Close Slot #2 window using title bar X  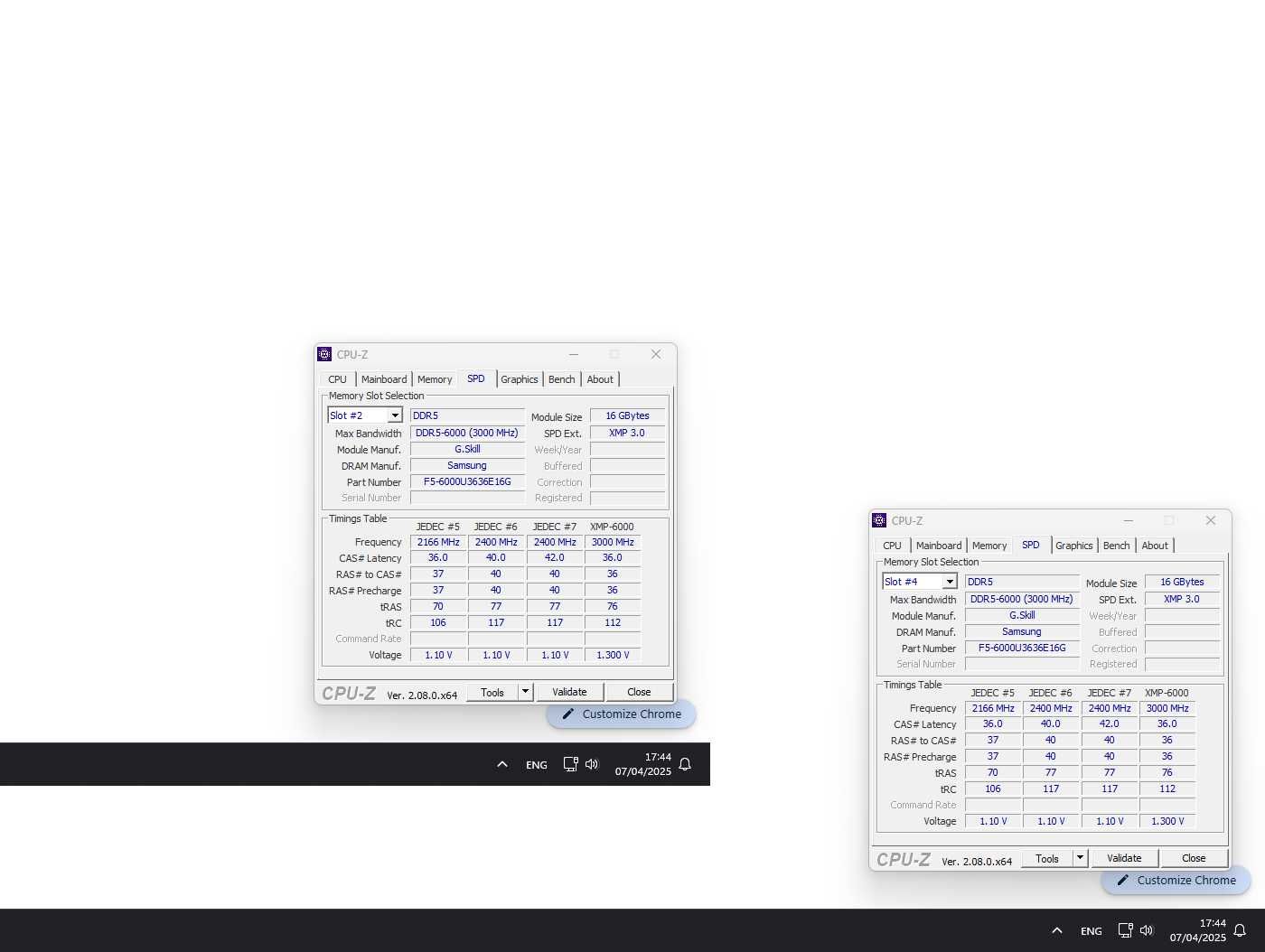(x=656, y=354)
